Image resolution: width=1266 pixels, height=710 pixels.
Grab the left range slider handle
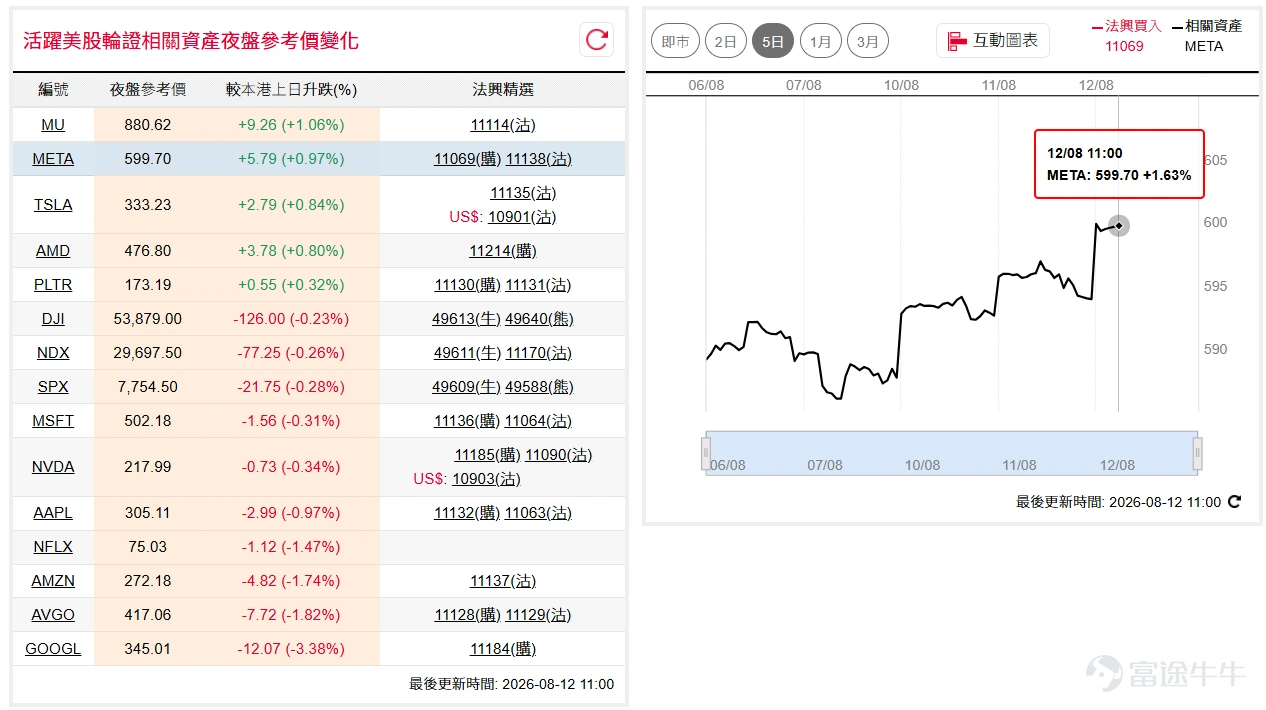[x=706, y=453]
